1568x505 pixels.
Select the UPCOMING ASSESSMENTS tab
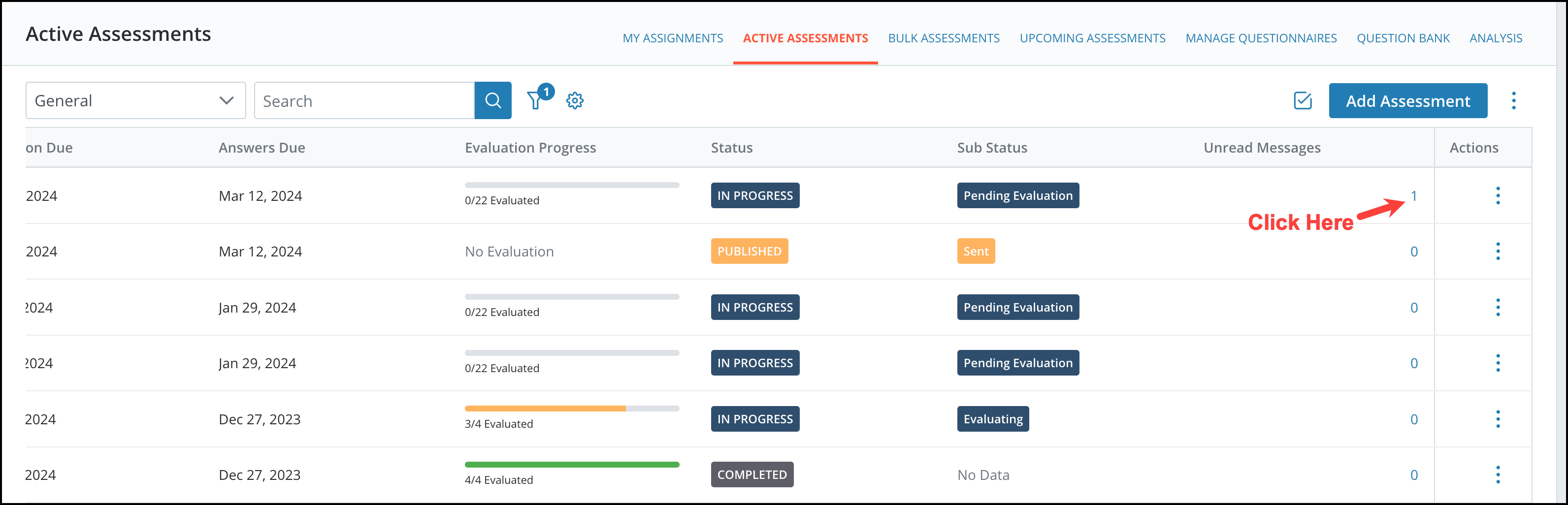pyautogui.click(x=1093, y=38)
